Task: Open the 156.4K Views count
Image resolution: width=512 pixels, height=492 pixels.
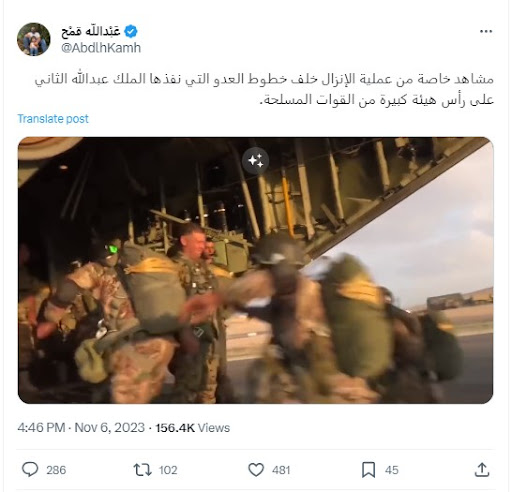Action: click(x=193, y=428)
